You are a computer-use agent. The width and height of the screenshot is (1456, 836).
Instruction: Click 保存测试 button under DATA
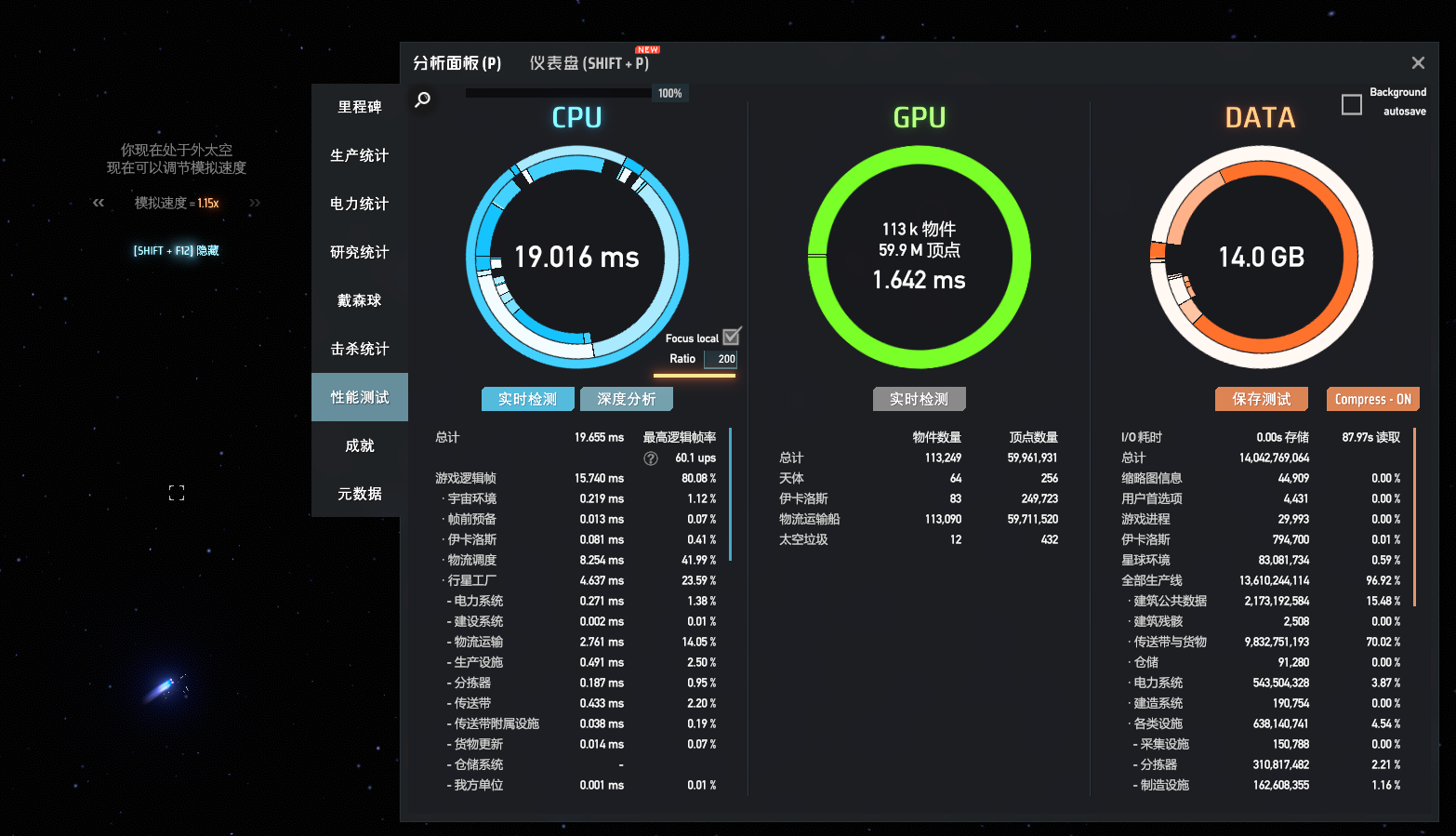click(1262, 399)
